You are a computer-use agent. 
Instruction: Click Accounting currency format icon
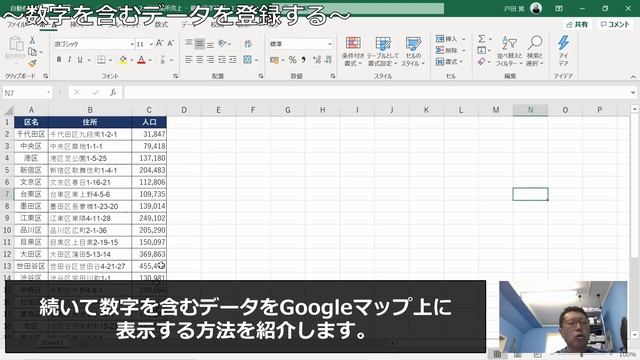tap(274, 60)
